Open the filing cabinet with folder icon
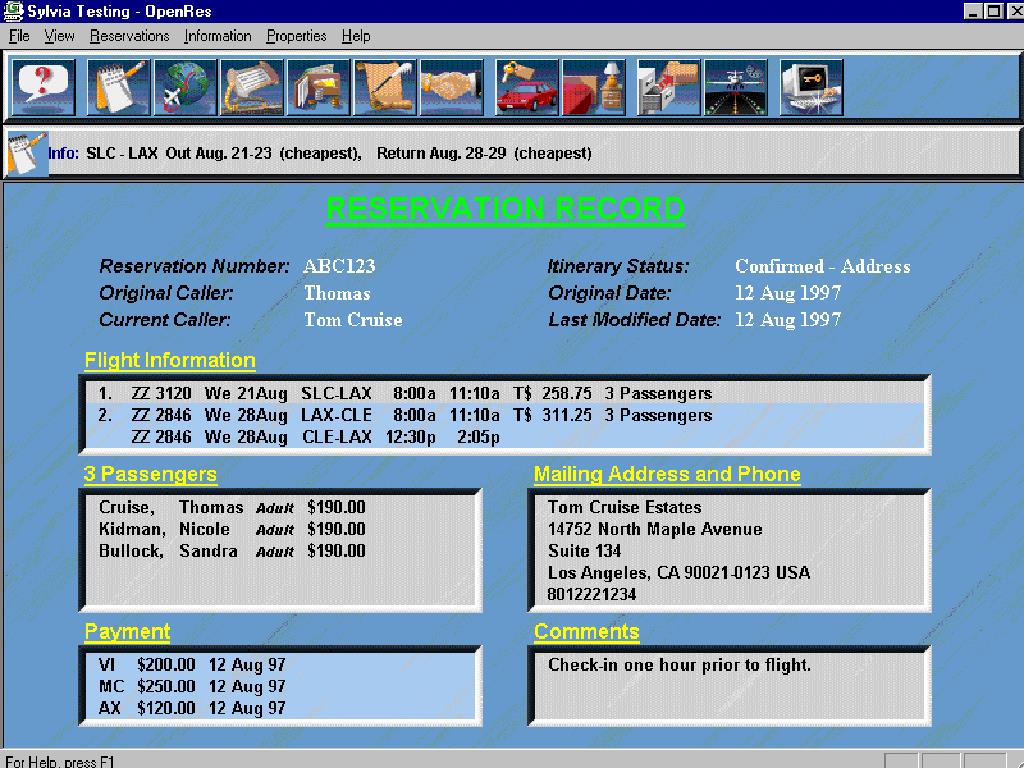 (669, 88)
